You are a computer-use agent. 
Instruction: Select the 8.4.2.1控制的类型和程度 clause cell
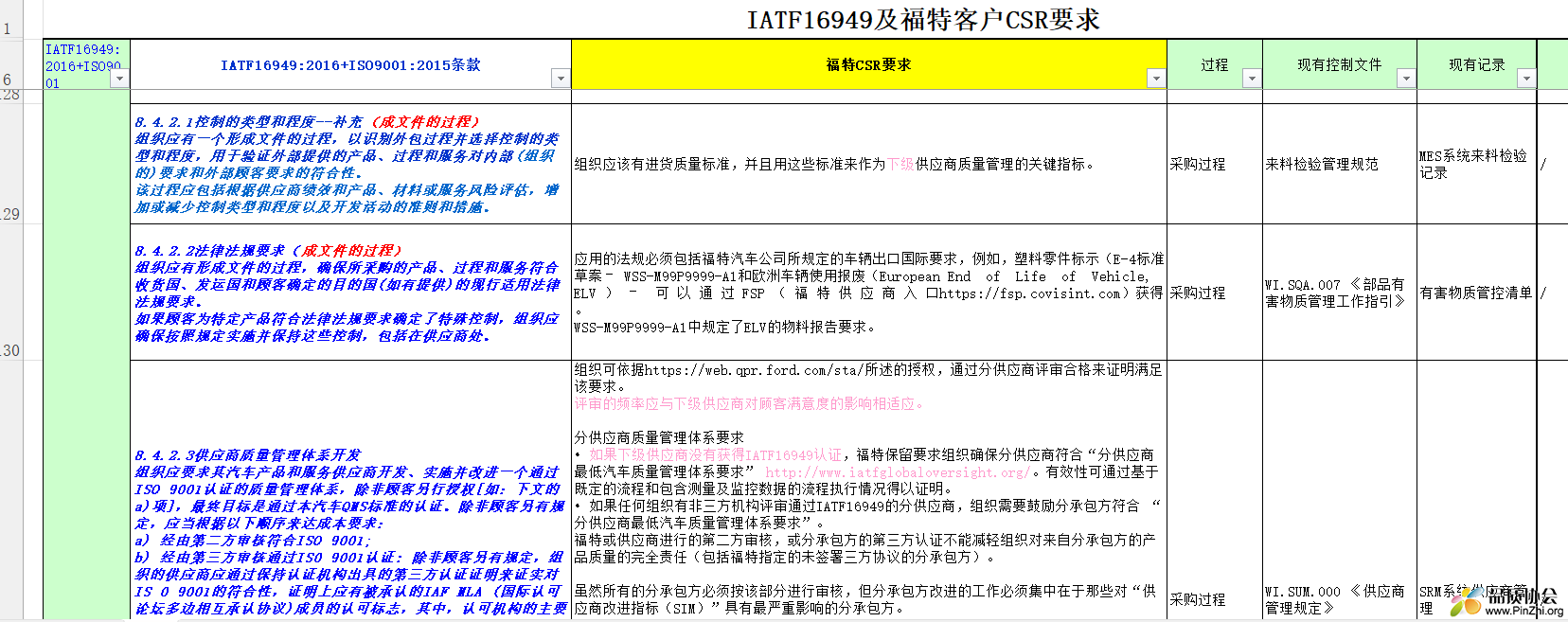350,164
